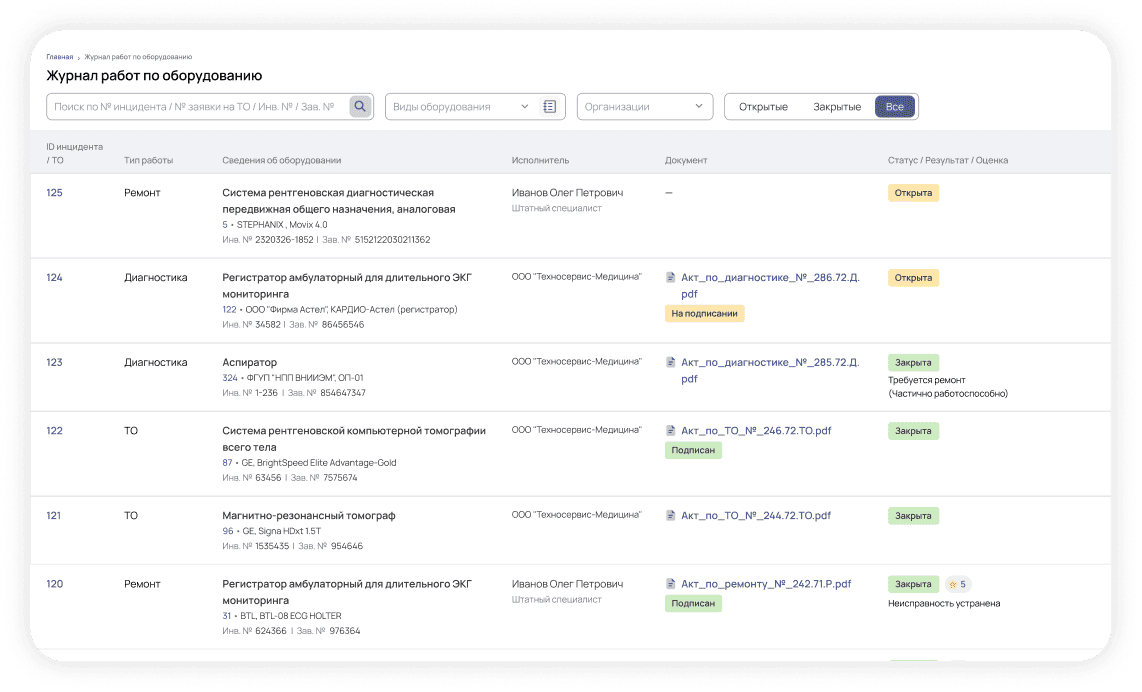Go to Главная in breadcrumbs
This screenshot has width=1142, height=692.
tap(60, 57)
